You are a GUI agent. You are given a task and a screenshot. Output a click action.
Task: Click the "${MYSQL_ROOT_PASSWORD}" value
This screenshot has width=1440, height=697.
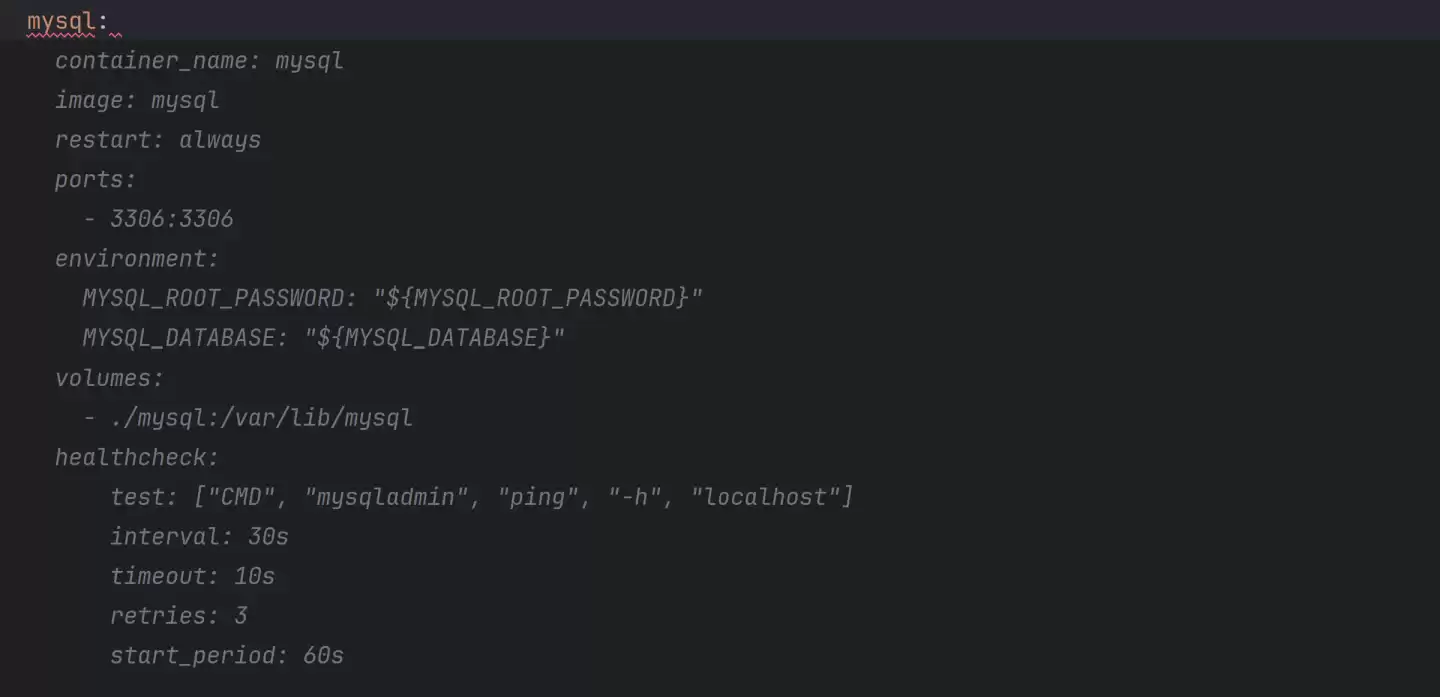[x=538, y=298]
